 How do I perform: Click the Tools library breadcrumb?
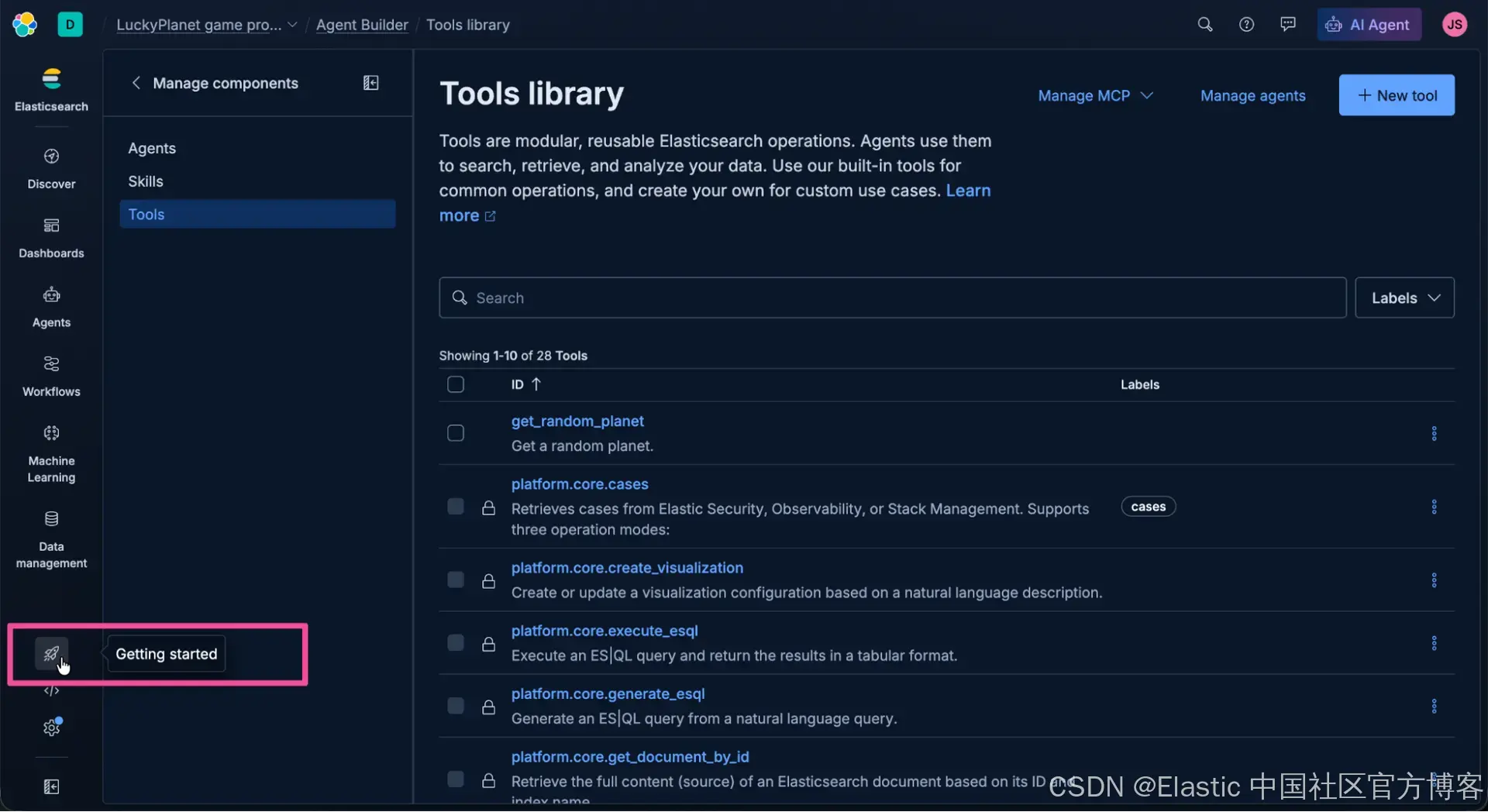(x=468, y=25)
